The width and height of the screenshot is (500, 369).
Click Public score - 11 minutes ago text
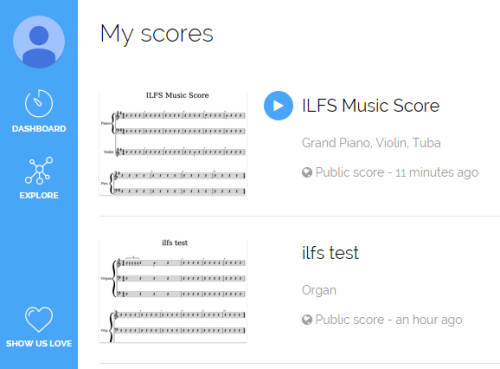pos(397,172)
